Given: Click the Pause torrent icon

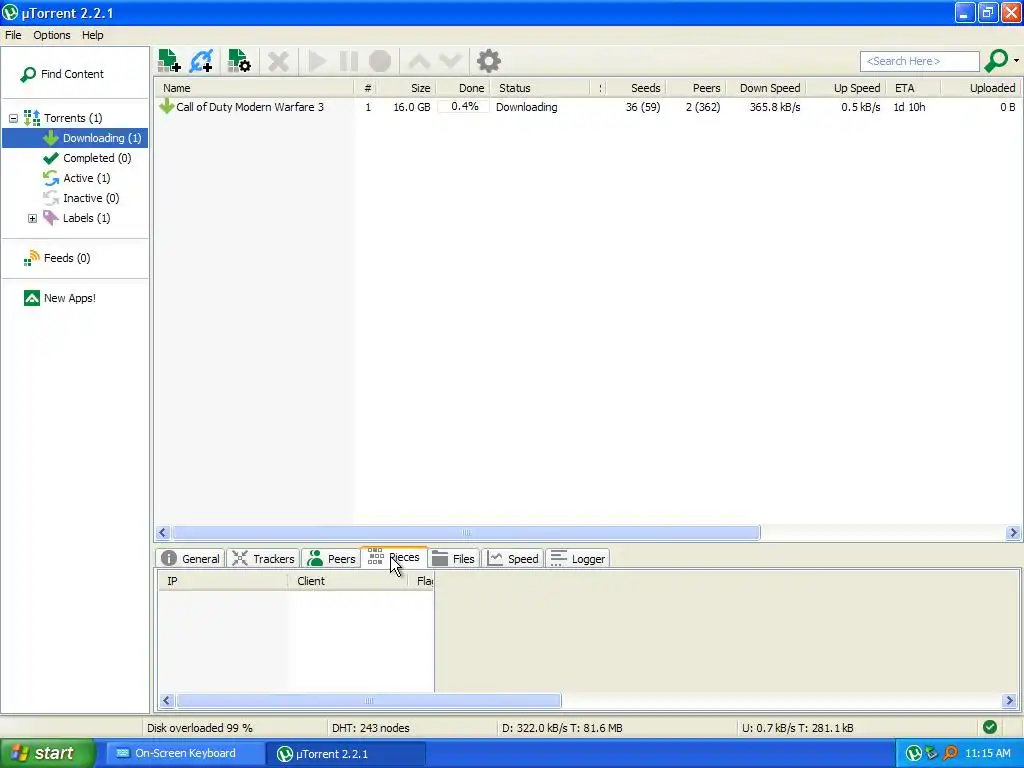Looking at the screenshot, I should (x=349, y=61).
